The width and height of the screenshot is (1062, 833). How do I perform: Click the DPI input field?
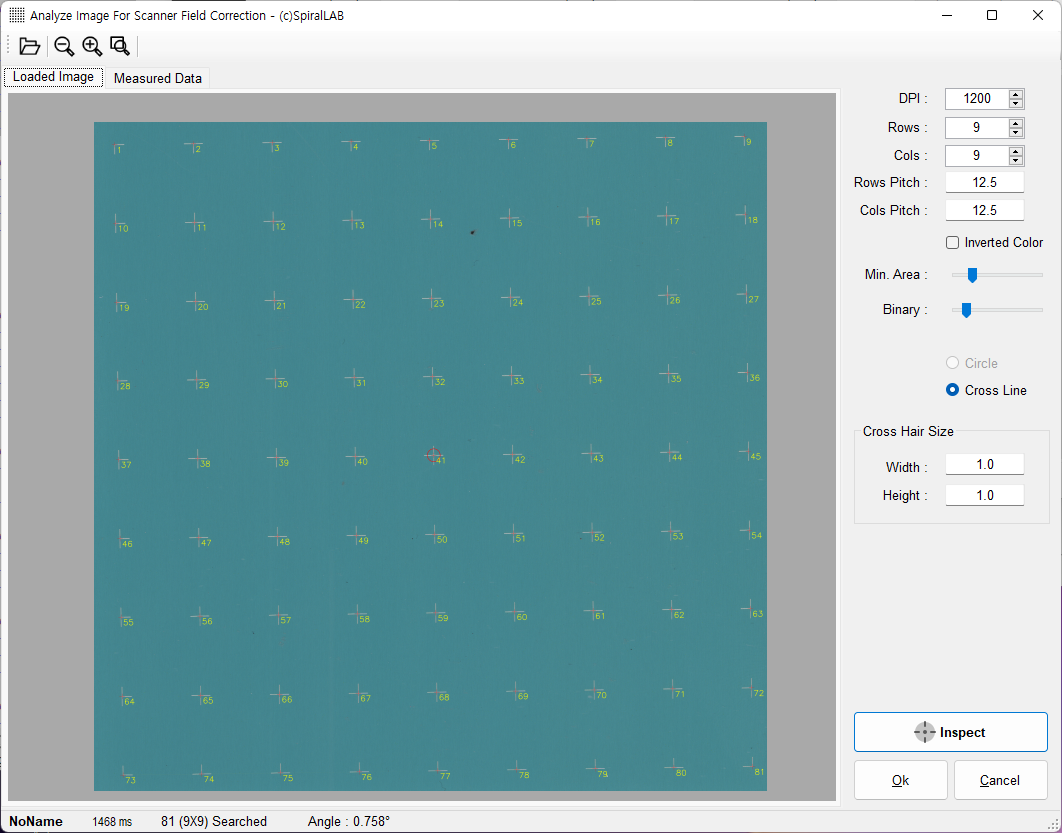tap(977, 99)
